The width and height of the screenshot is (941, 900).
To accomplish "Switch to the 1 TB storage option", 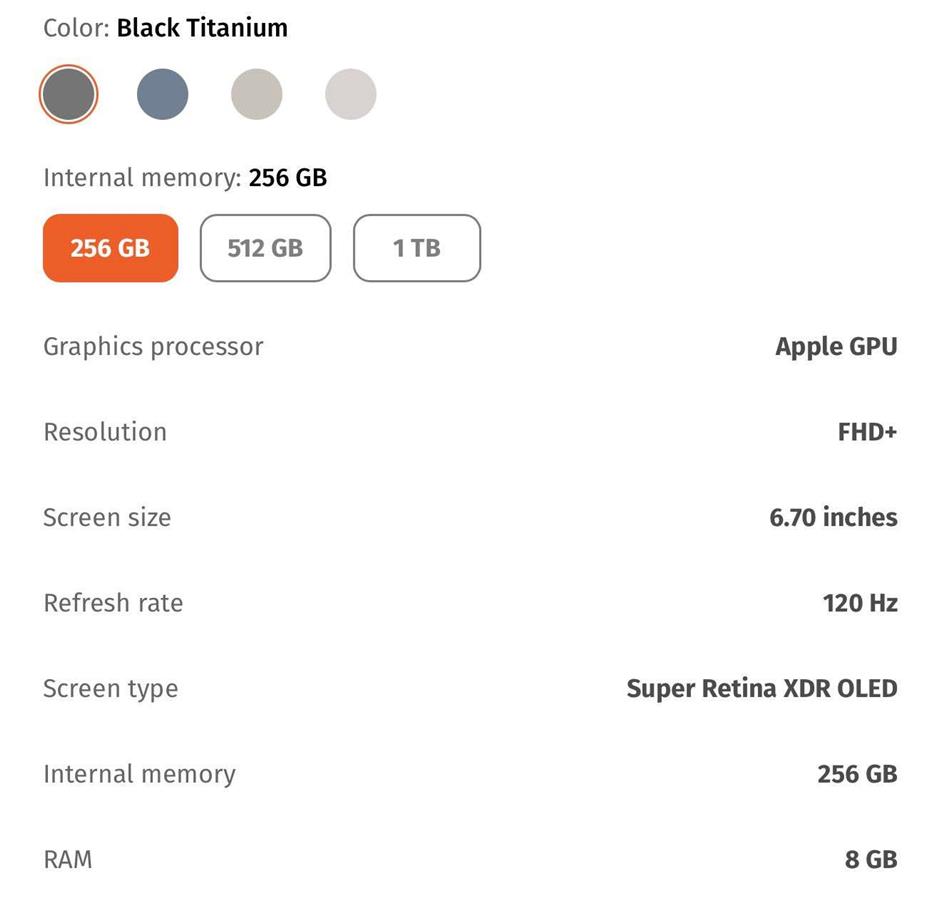I will coord(417,248).
